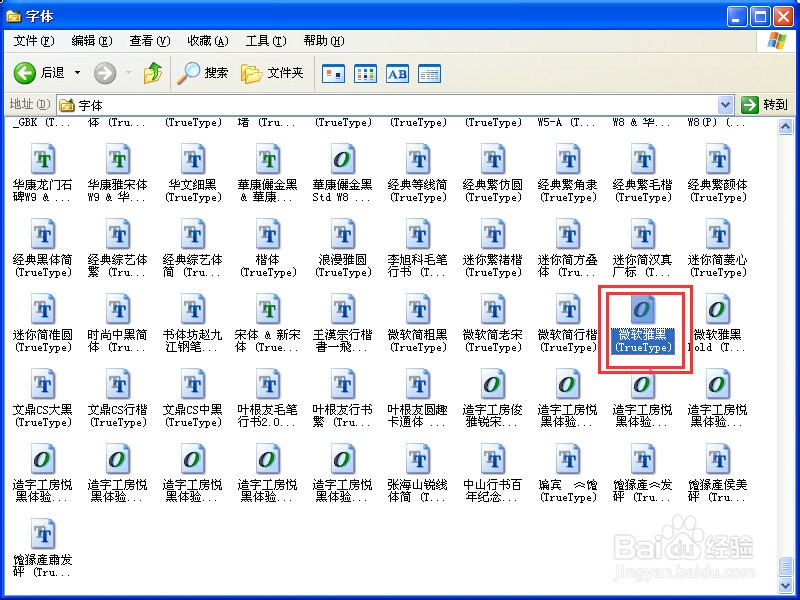This screenshot has height=600, width=800.
Task: Switch to large icons view button
Action: pos(333,74)
